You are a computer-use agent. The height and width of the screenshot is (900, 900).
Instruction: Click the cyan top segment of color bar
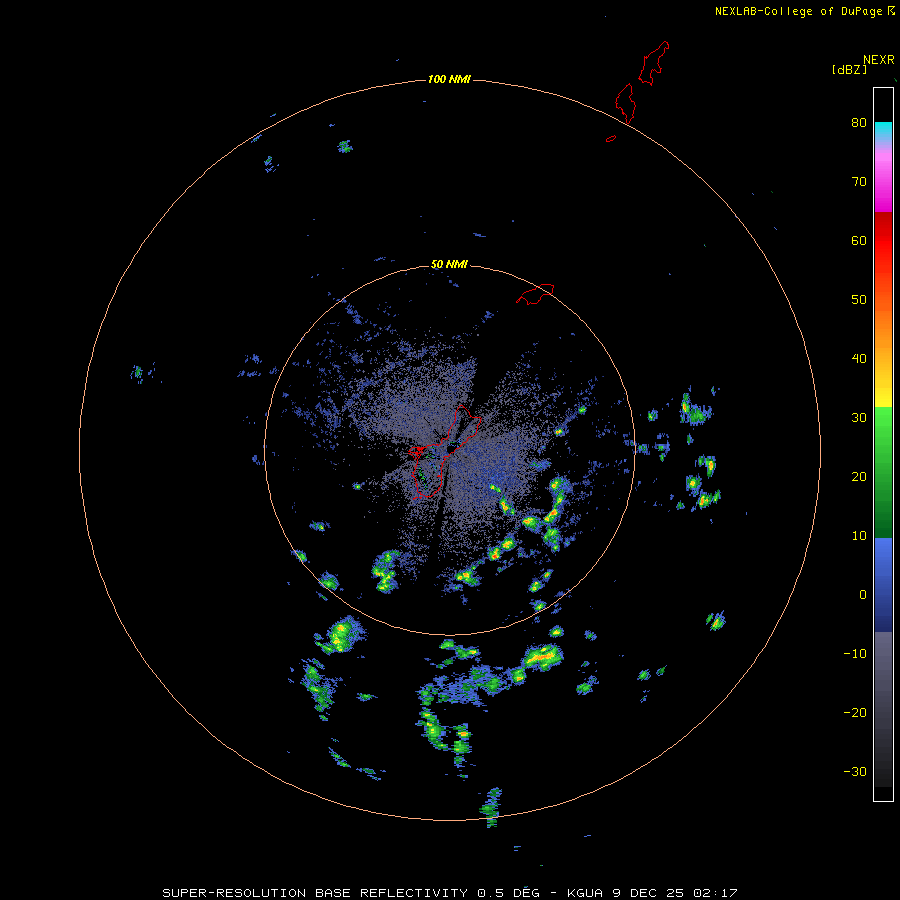click(x=883, y=129)
